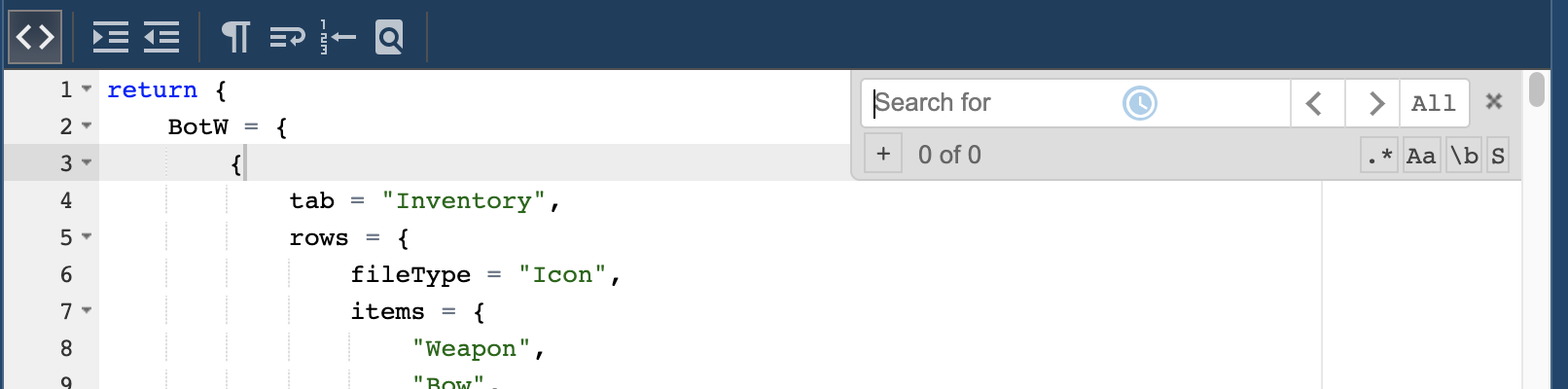Toggle whole word search (\b)
This screenshot has width=1568, height=389.
tap(1464, 156)
